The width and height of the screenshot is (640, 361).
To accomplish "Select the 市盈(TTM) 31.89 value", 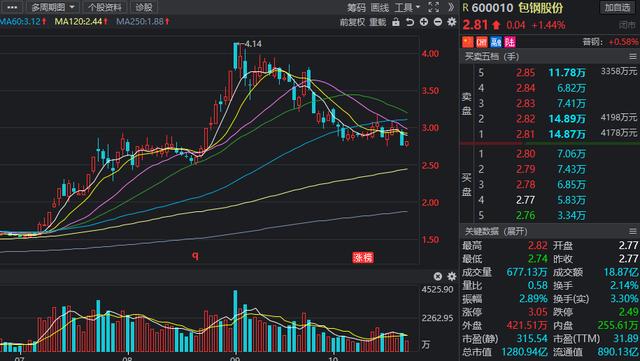I will [x=625, y=339].
